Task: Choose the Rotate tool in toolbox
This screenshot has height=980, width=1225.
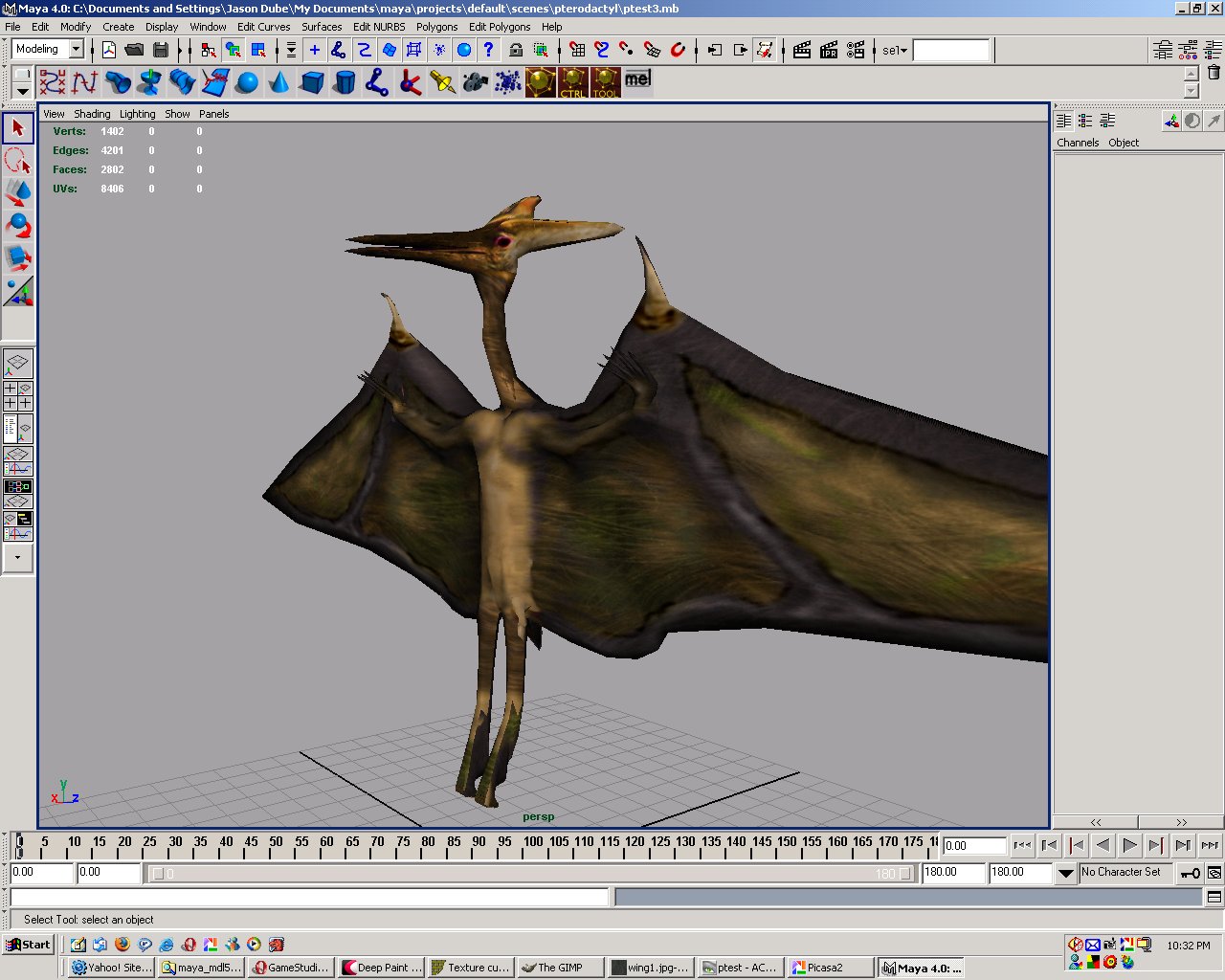Action: tap(18, 225)
